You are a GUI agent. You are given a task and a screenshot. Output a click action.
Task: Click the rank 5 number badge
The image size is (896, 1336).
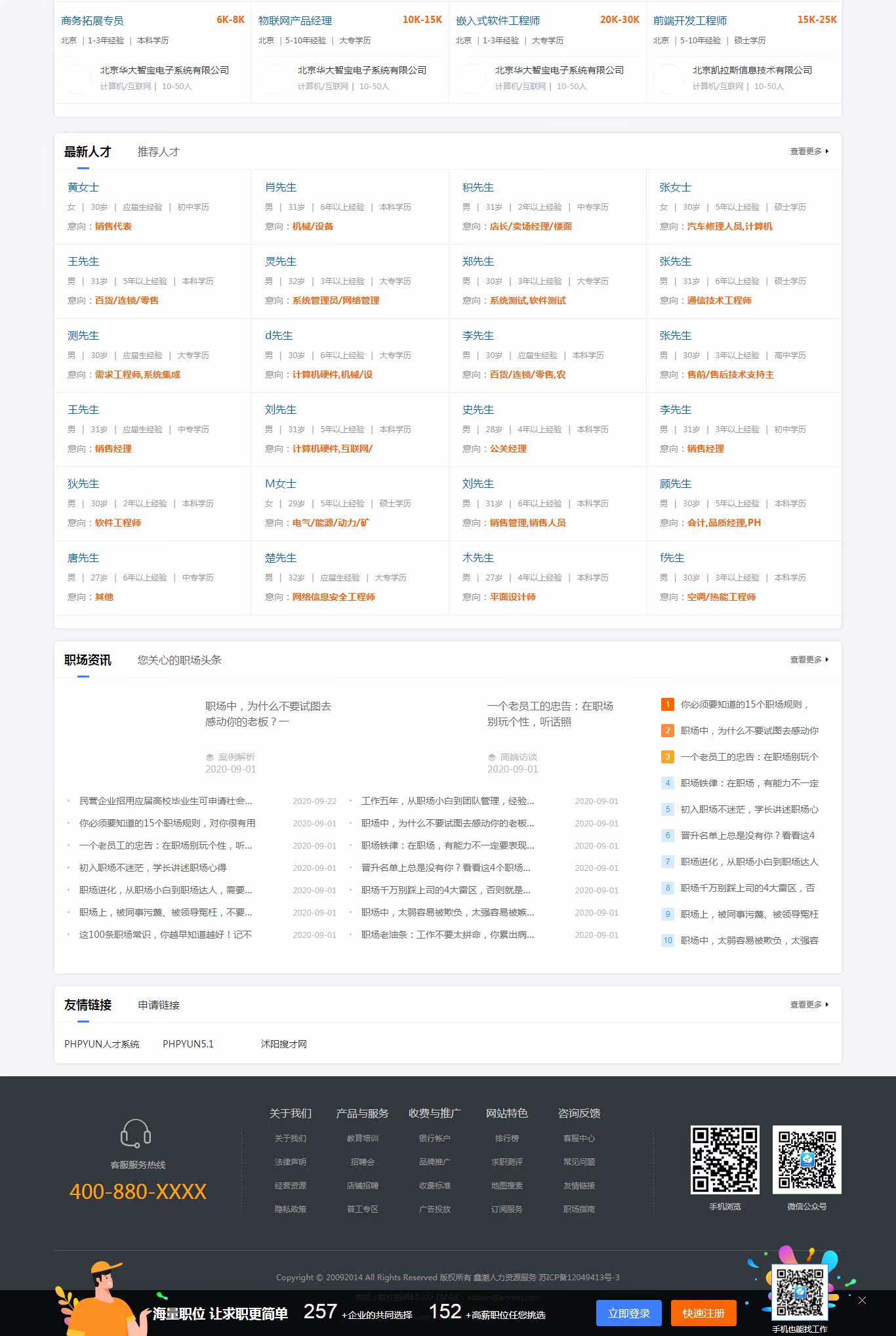click(668, 809)
